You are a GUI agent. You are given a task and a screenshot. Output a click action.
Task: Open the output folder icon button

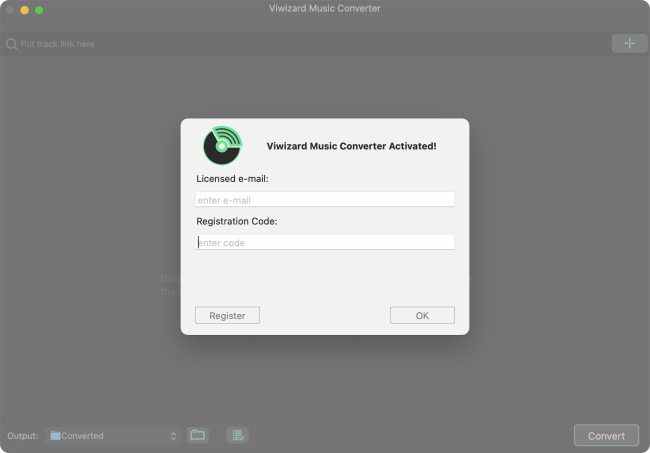point(198,435)
